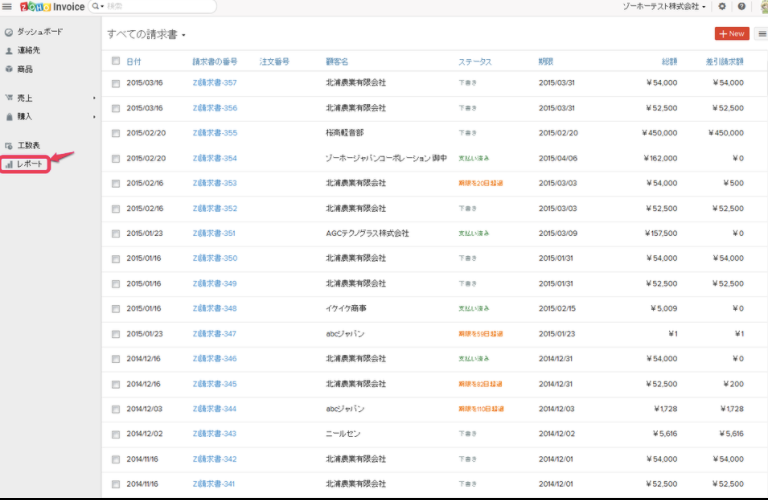Open the hamburger menu beside Zoho logo
The width and height of the screenshot is (768, 500).
coord(7,6)
